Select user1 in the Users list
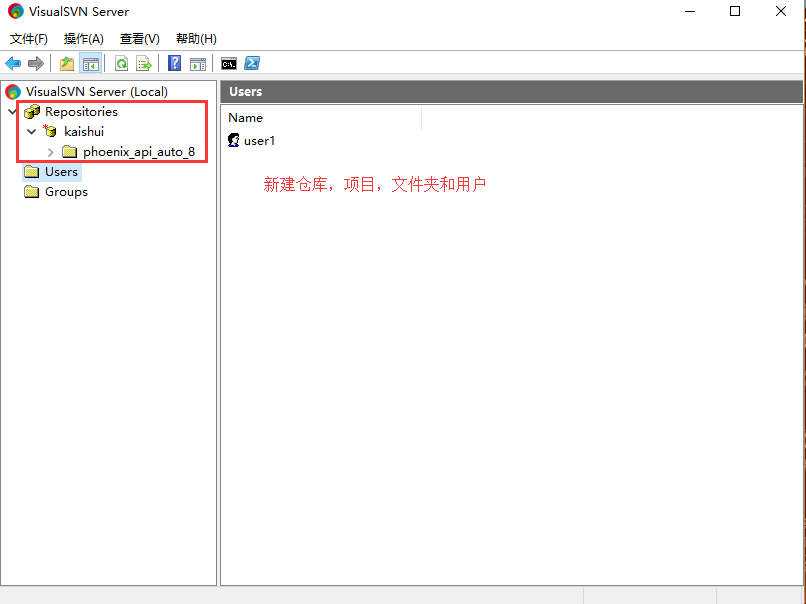This screenshot has width=806, height=604. point(260,140)
